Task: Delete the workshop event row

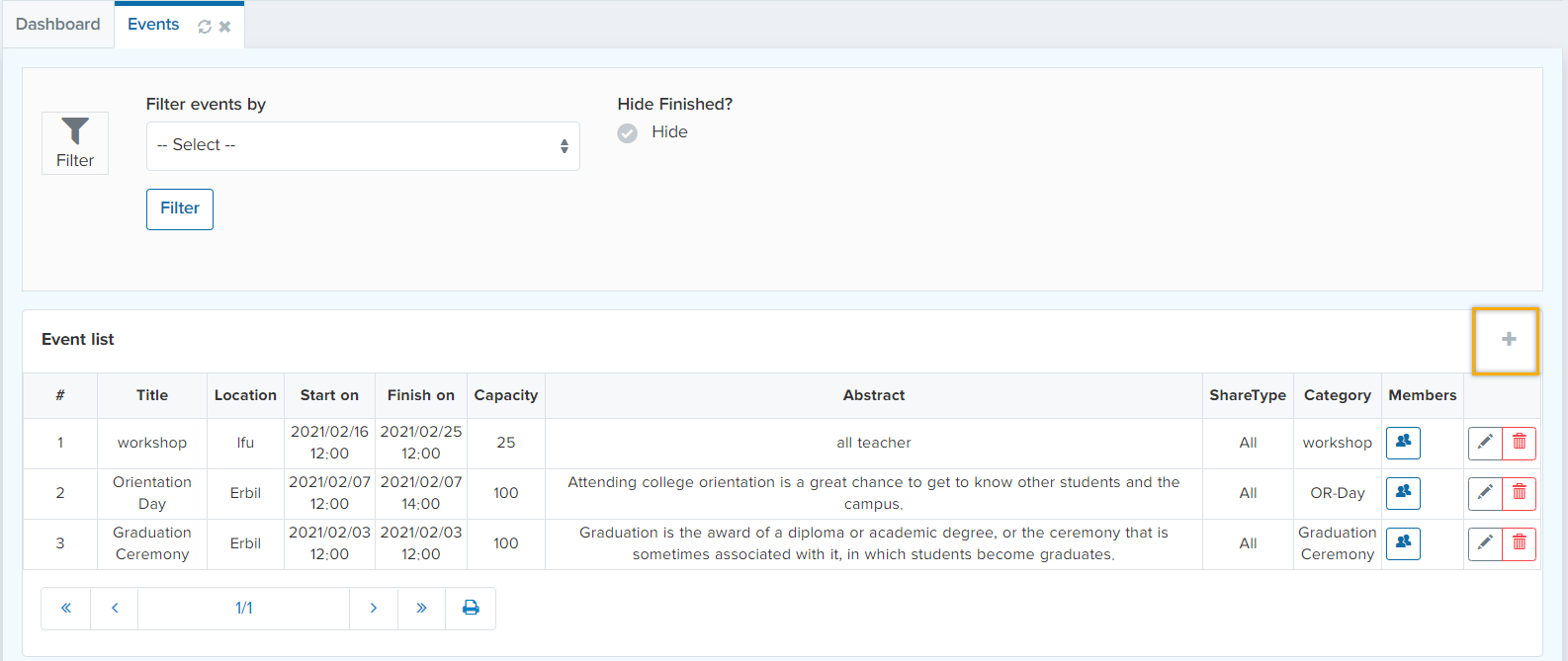Action: point(1520,443)
